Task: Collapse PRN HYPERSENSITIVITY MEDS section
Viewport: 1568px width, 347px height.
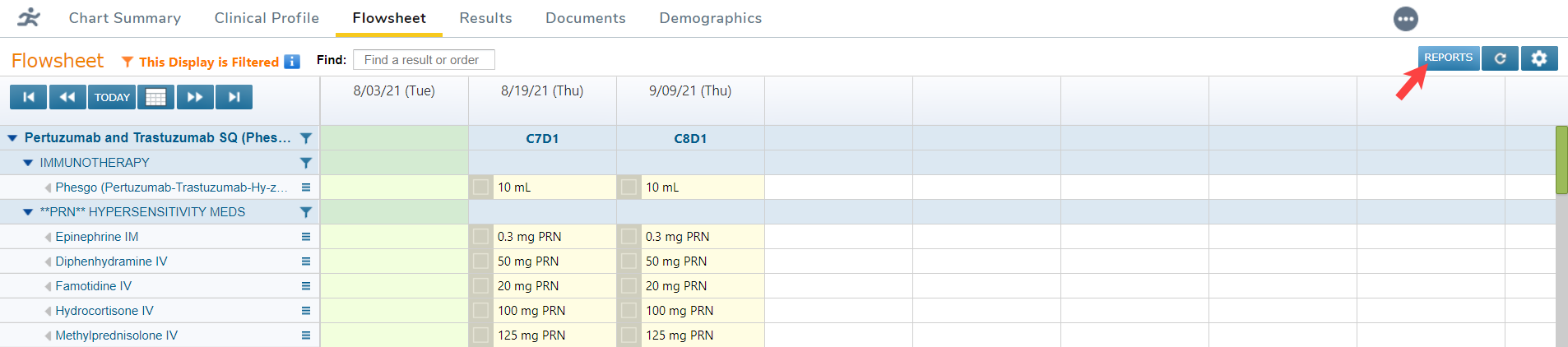Action: [28, 212]
